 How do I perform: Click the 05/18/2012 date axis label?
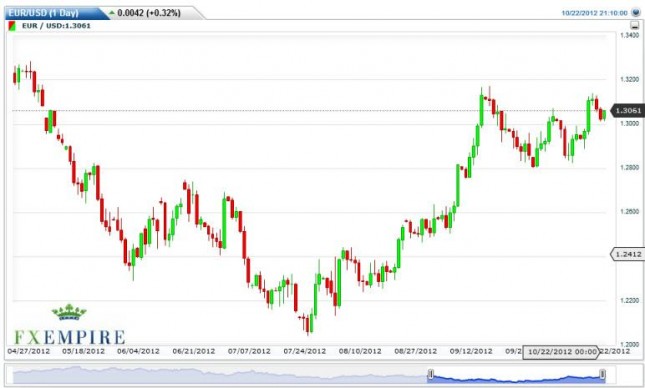tap(84, 351)
